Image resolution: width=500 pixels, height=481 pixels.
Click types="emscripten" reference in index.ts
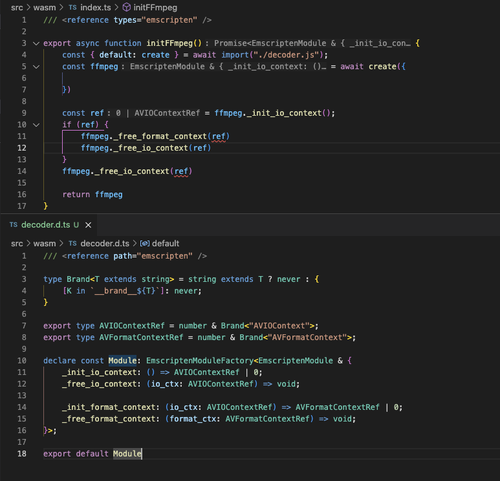click(155, 20)
